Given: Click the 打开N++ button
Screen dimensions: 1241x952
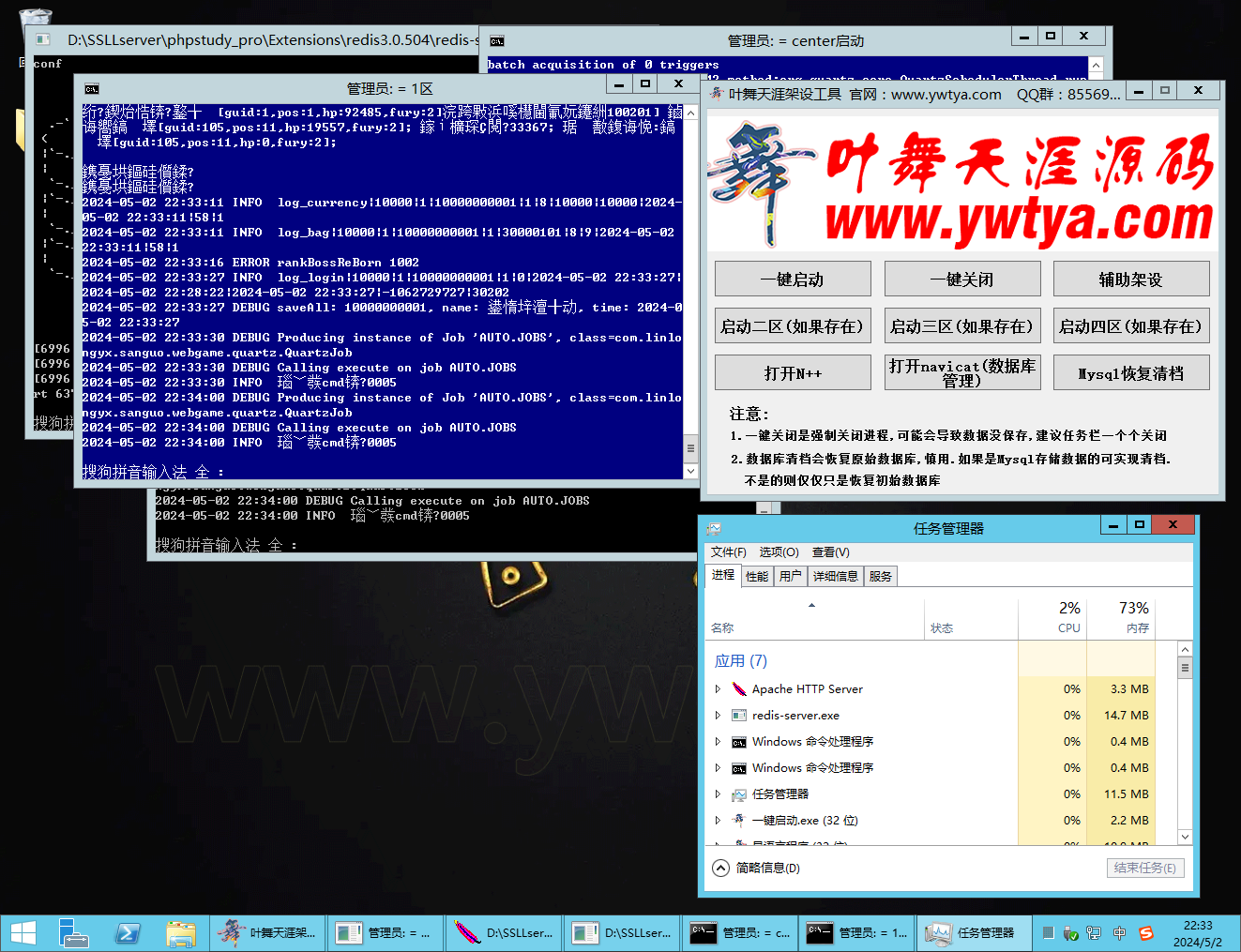Looking at the screenshot, I should [x=793, y=373].
